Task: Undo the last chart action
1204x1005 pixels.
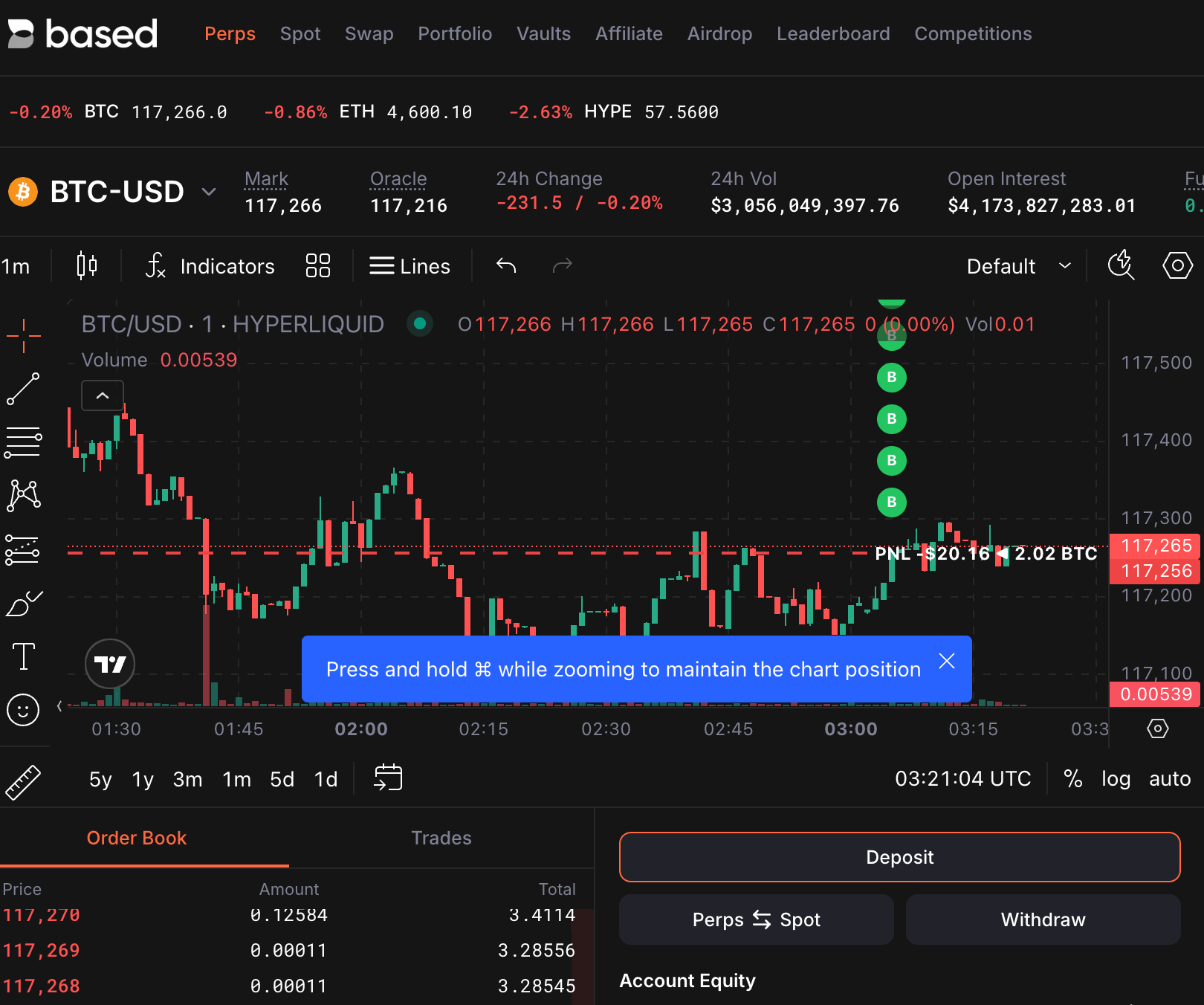Action: coord(506,265)
